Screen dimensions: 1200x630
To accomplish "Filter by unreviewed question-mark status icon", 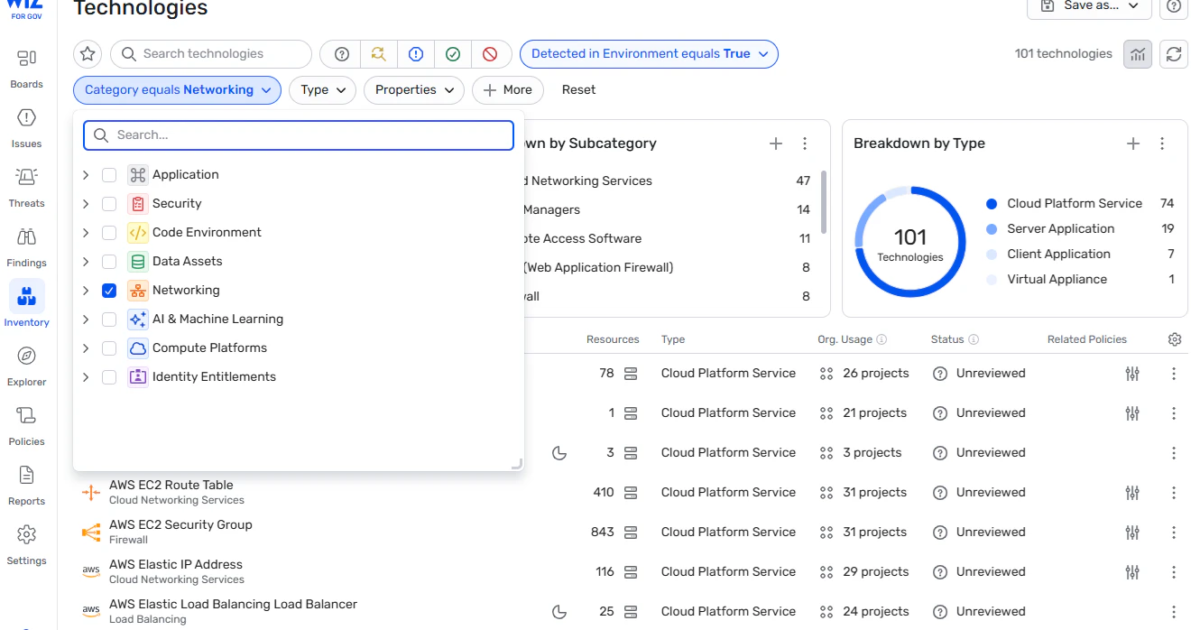I will point(342,54).
